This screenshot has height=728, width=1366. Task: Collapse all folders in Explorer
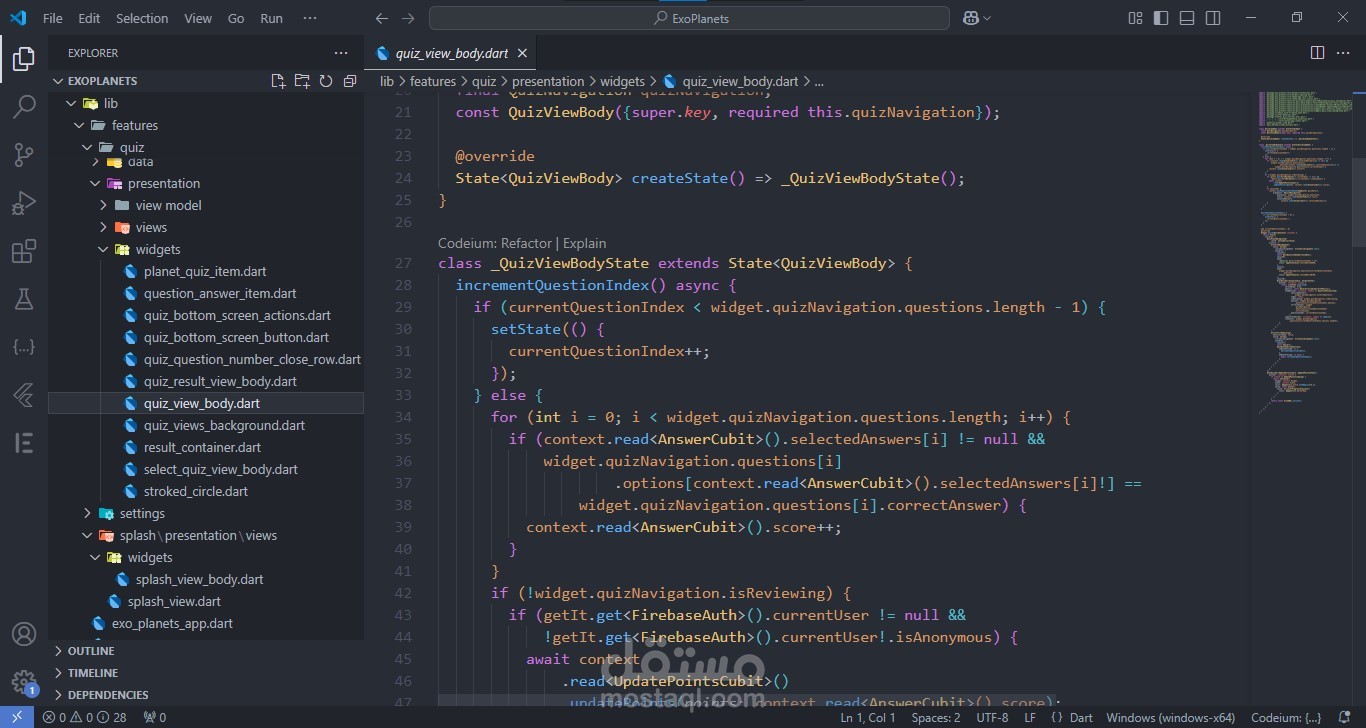[x=350, y=81]
